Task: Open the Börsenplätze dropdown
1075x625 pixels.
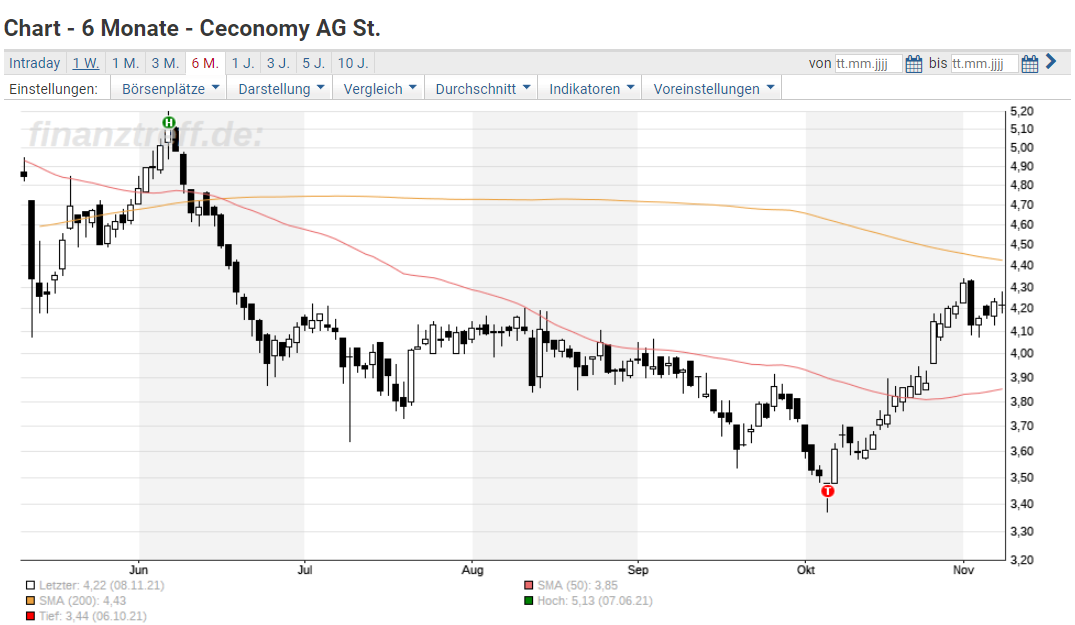Action: pos(170,88)
